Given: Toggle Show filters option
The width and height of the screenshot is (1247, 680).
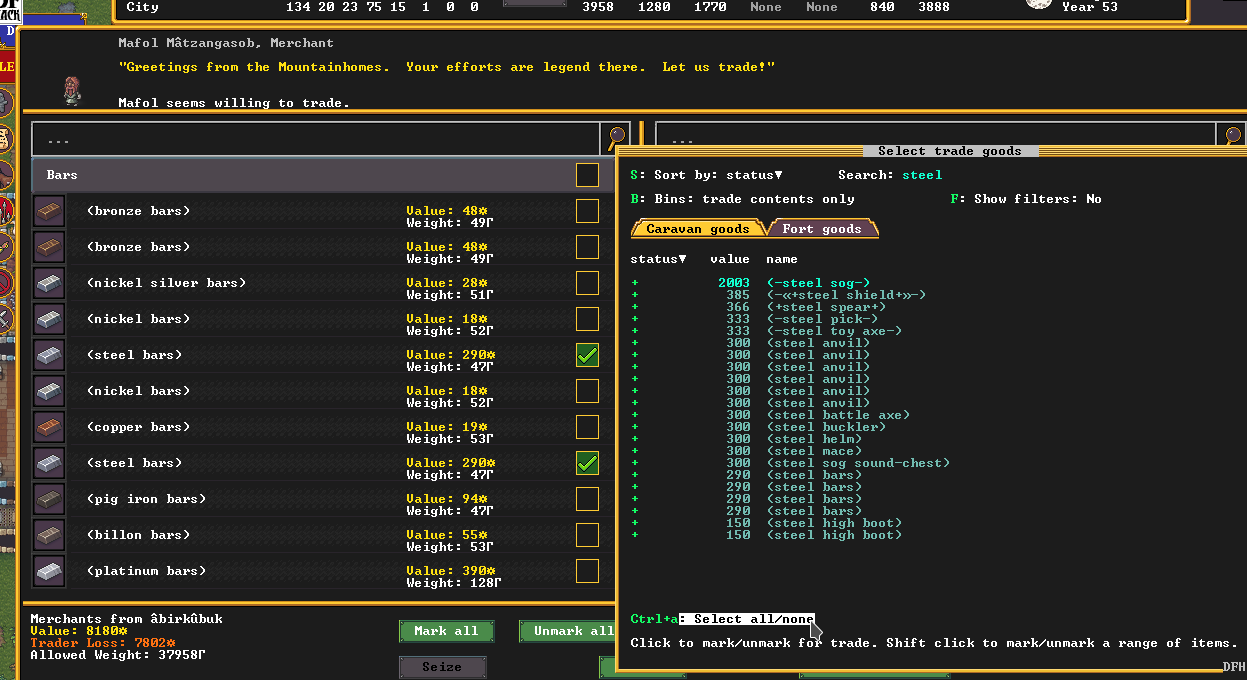Looking at the screenshot, I should coord(1025,199).
